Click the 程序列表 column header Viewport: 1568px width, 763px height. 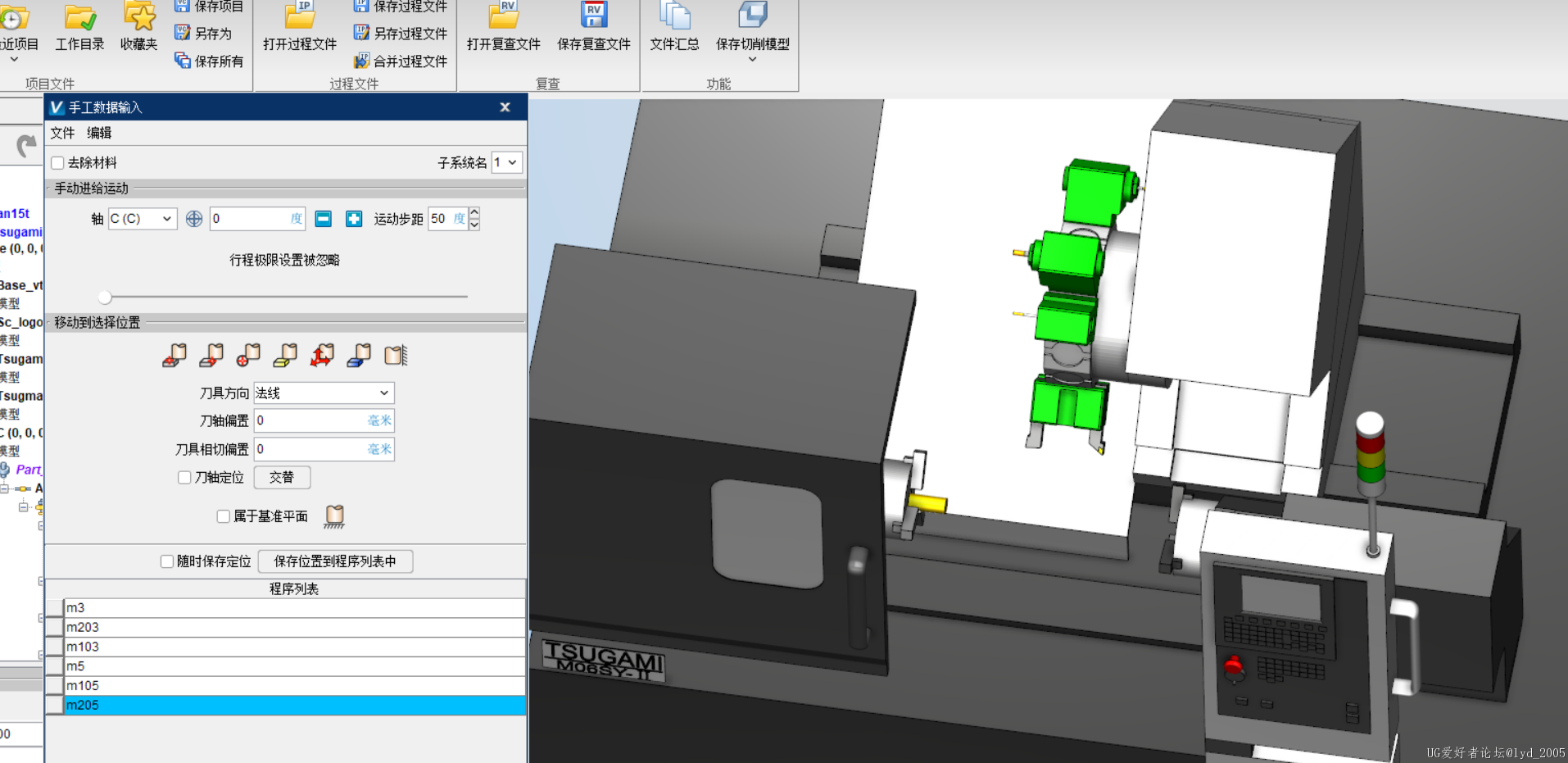click(x=294, y=589)
